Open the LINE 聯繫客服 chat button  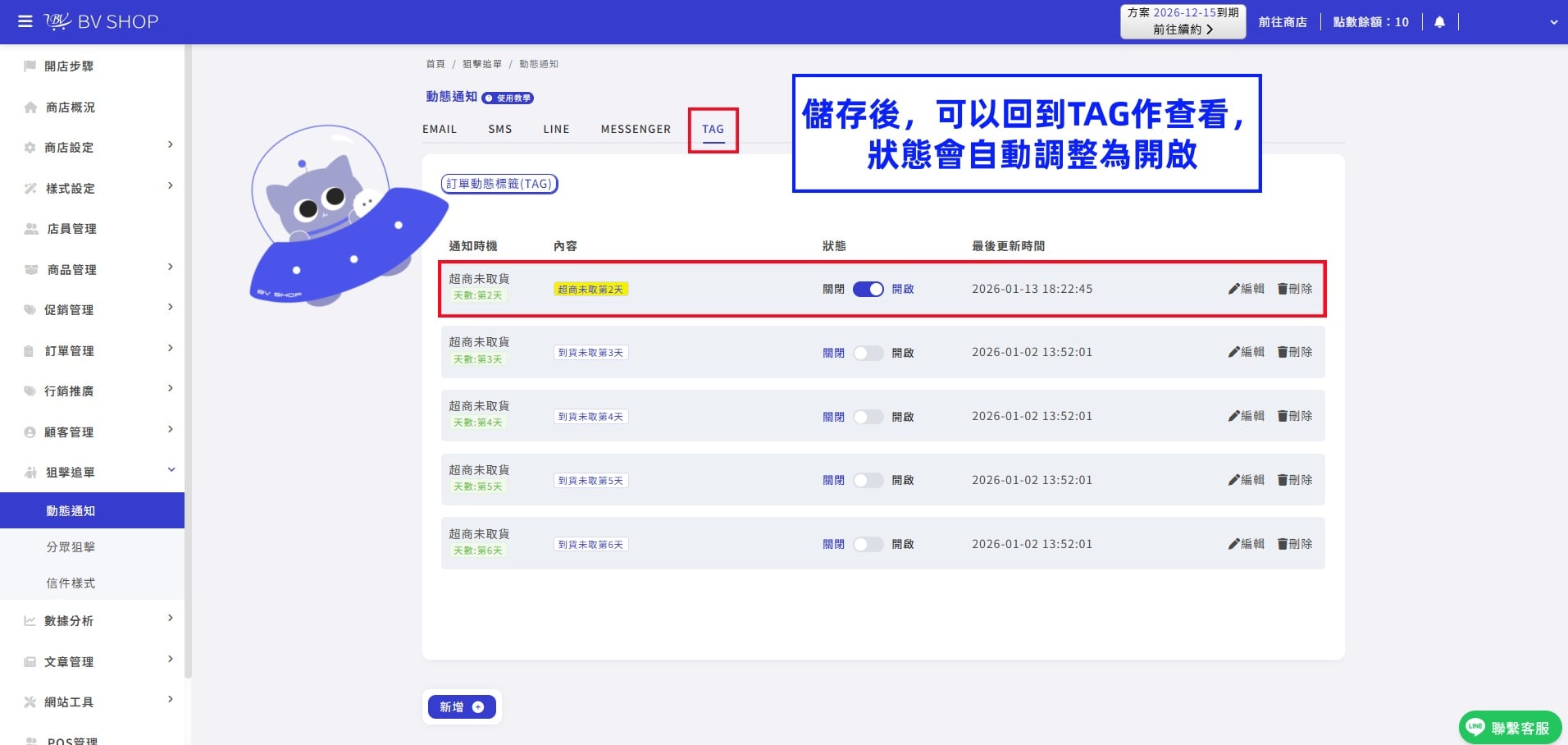click(x=1510, y=727)
